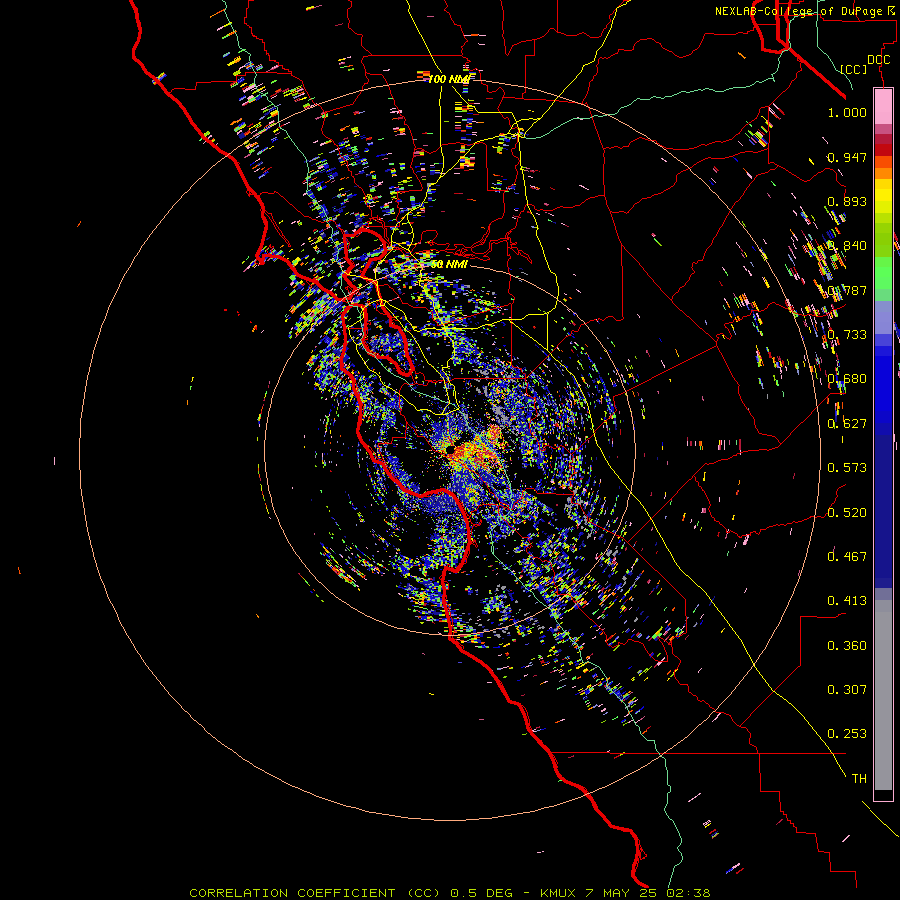Click the 0.253 scale value
The height and width of the screenshot is (900, 900).
[847, 734]
